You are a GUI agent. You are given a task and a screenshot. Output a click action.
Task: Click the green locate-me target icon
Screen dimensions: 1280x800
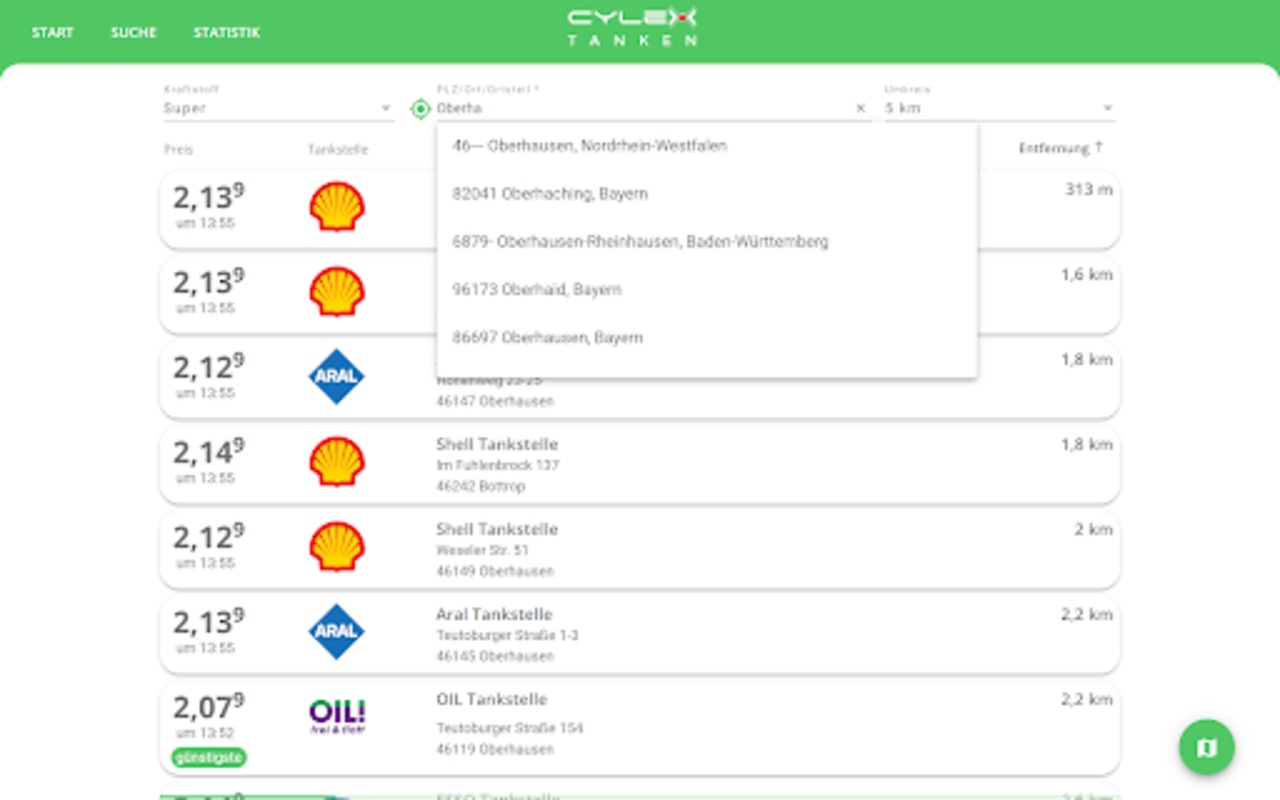click(420, 108)
